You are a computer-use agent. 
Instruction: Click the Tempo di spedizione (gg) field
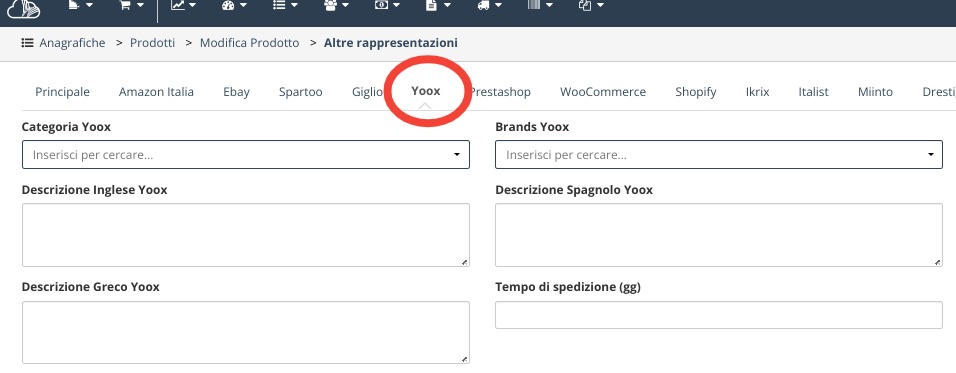pos(719,315)
